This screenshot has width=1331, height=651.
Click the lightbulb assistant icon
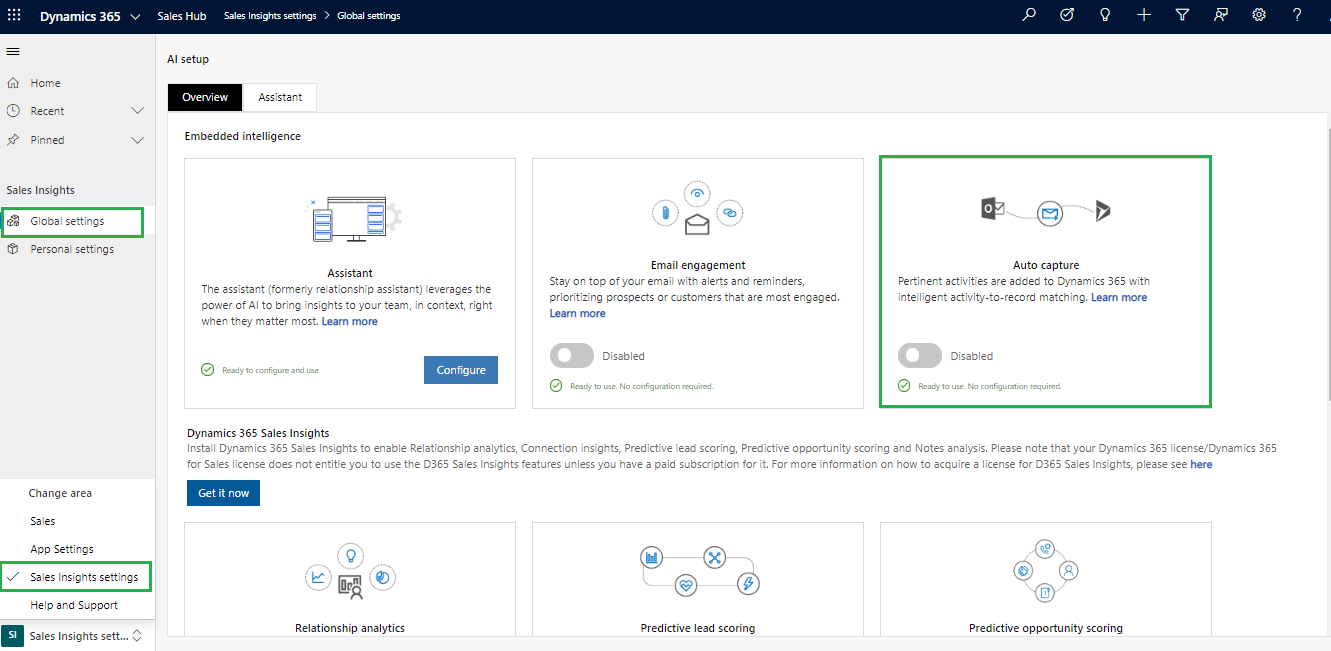click(1105, 15)
